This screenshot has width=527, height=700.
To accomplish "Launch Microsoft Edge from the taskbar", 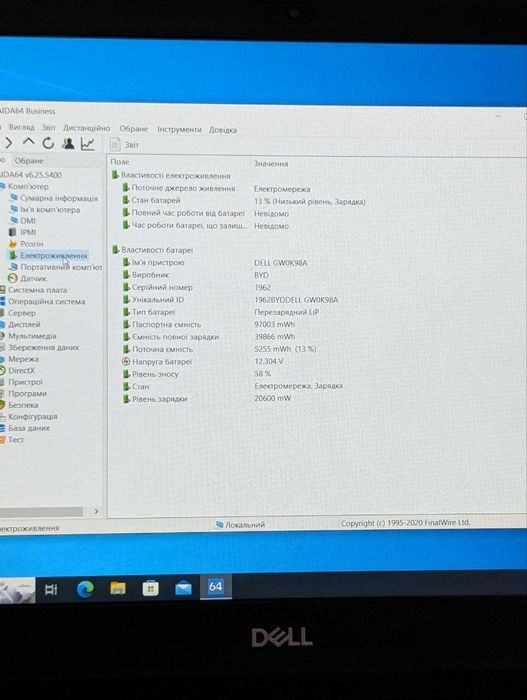I will 85,589.
